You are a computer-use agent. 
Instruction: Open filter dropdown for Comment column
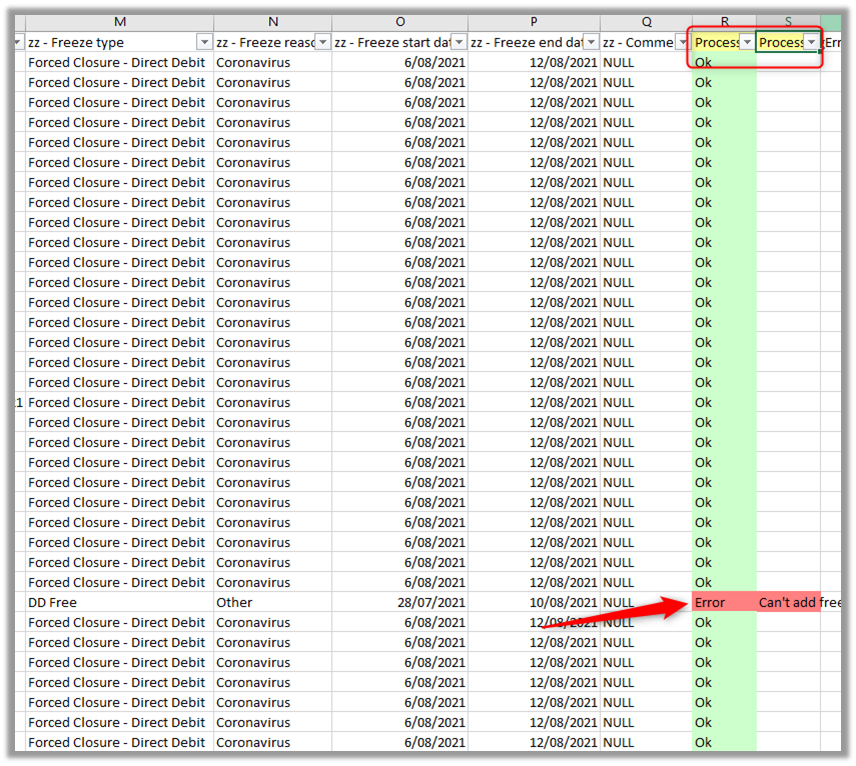[x=682, y=43]
